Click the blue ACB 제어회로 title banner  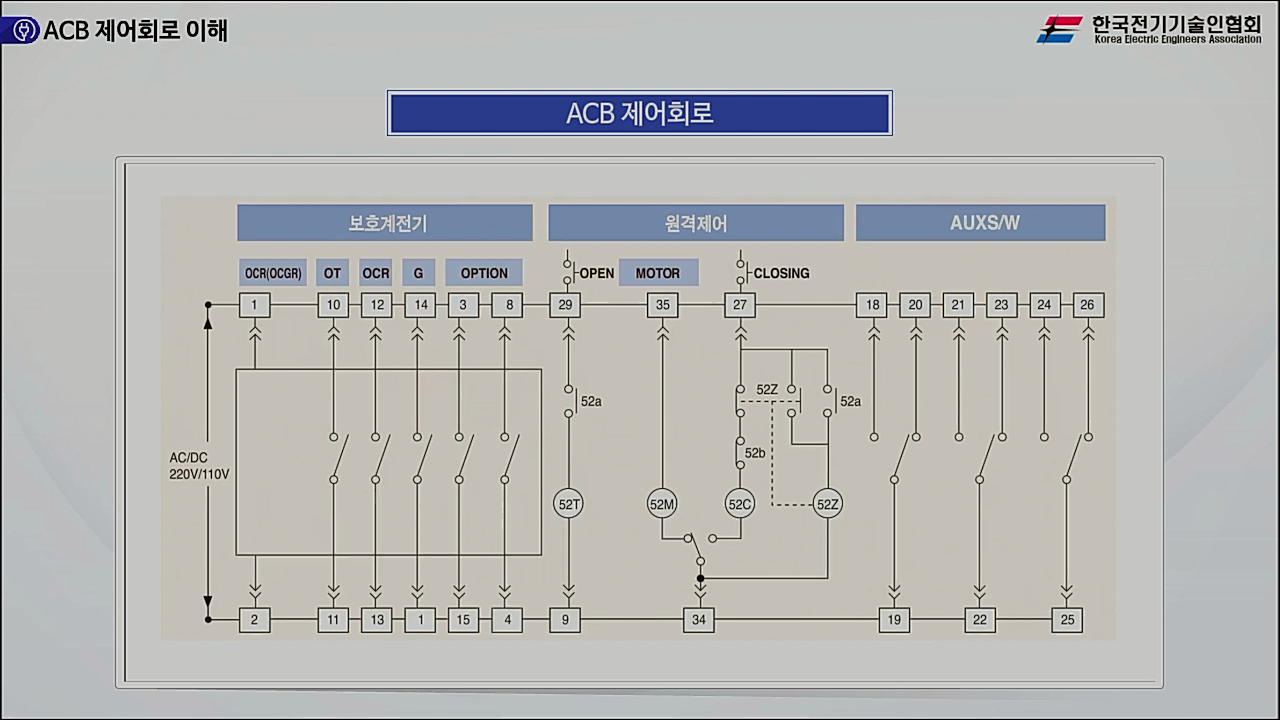click(639, 113)
